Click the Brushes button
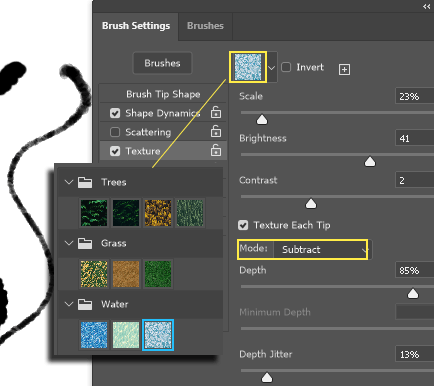Image resolution: width=434 pixels, height=386 pixels. click(162, 63)
